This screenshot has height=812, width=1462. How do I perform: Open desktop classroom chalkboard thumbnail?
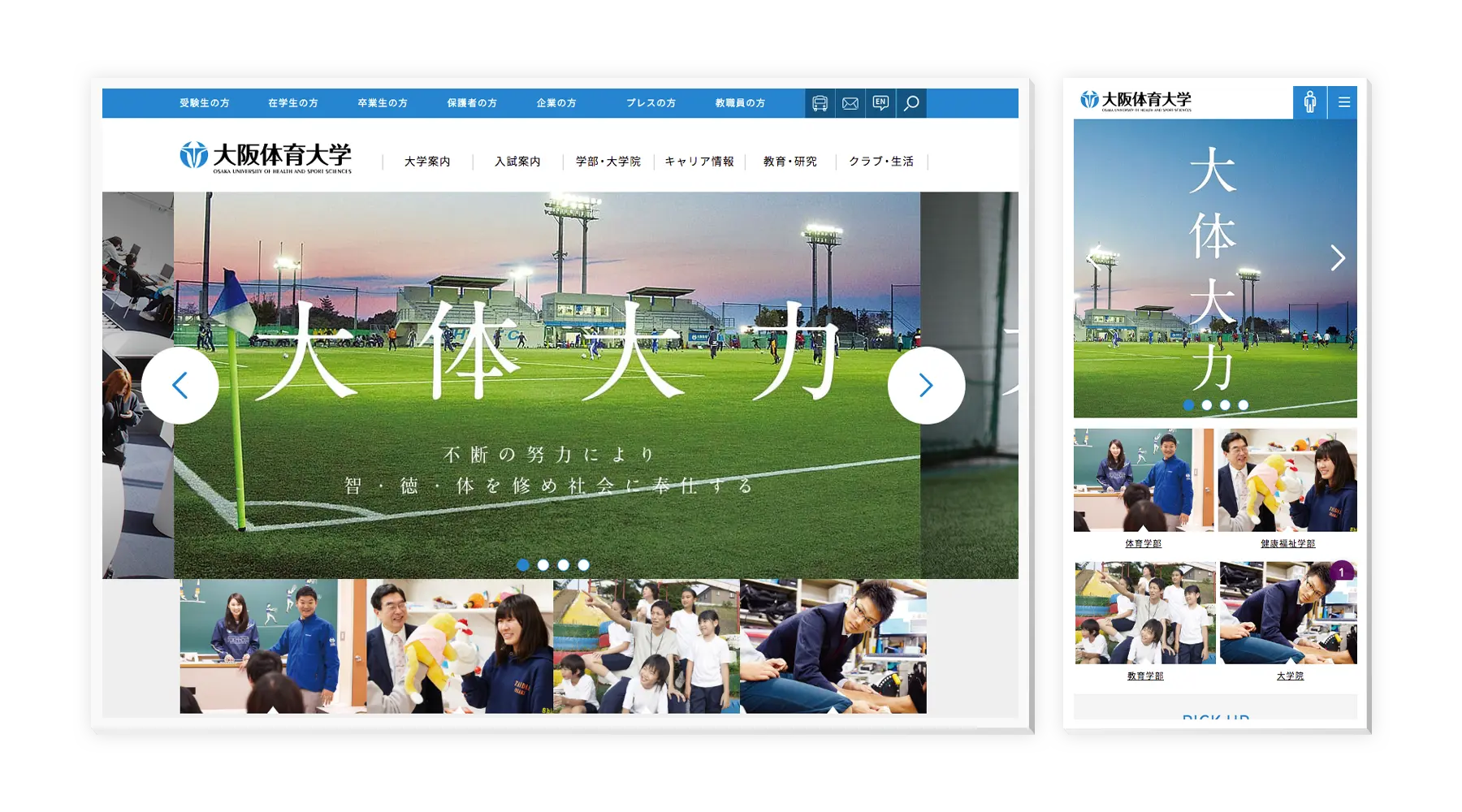point(273,646)
